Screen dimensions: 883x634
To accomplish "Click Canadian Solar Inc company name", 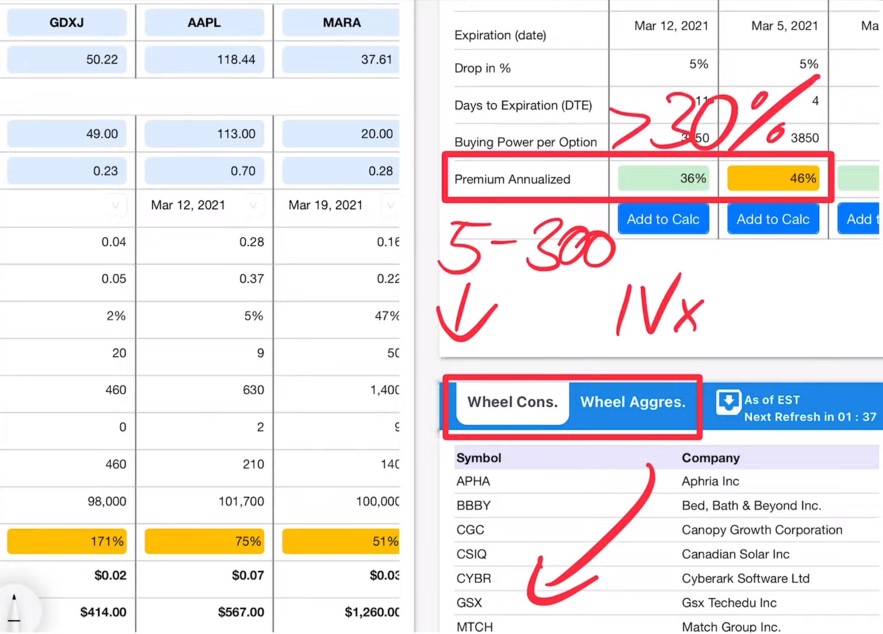I will pyautogui.click(x=735, y=554).
